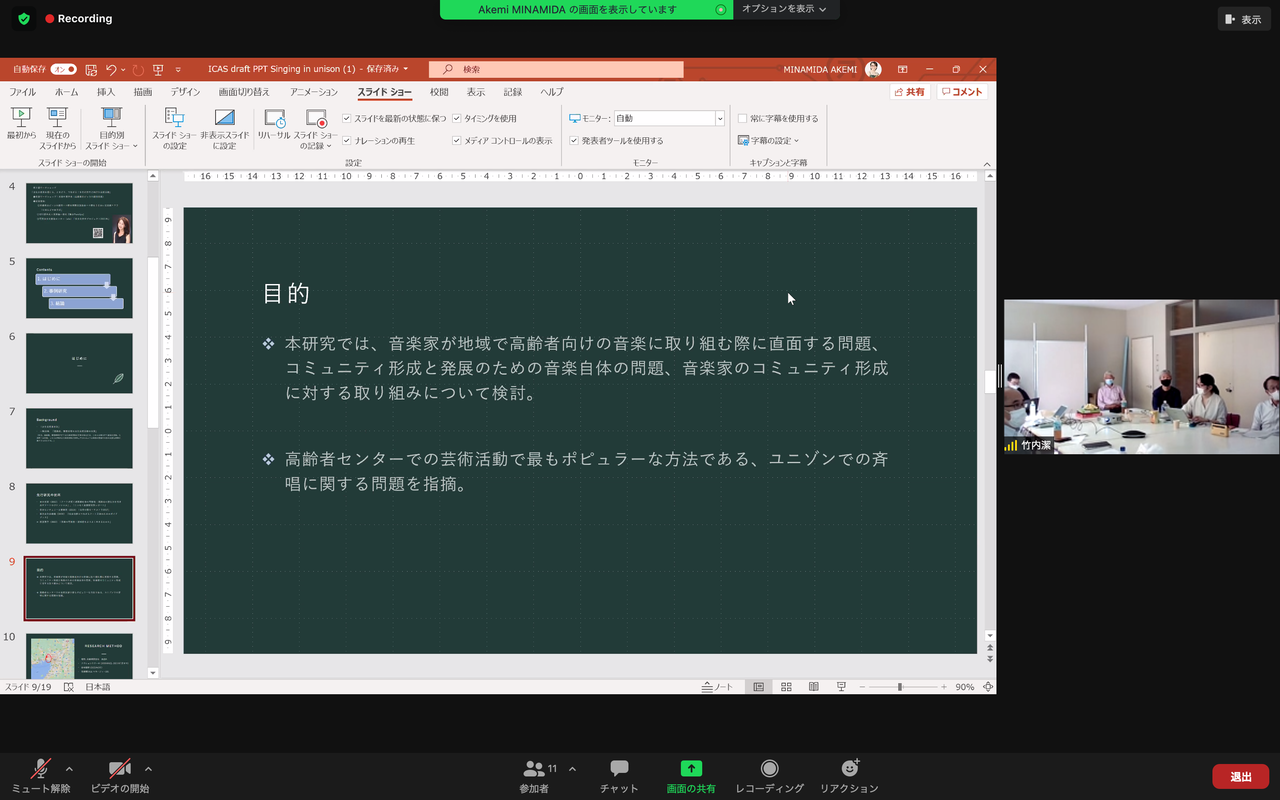Expand the participants arrow menu
The width and height of the screenshot is (1280, 800).
click(572, 769)
